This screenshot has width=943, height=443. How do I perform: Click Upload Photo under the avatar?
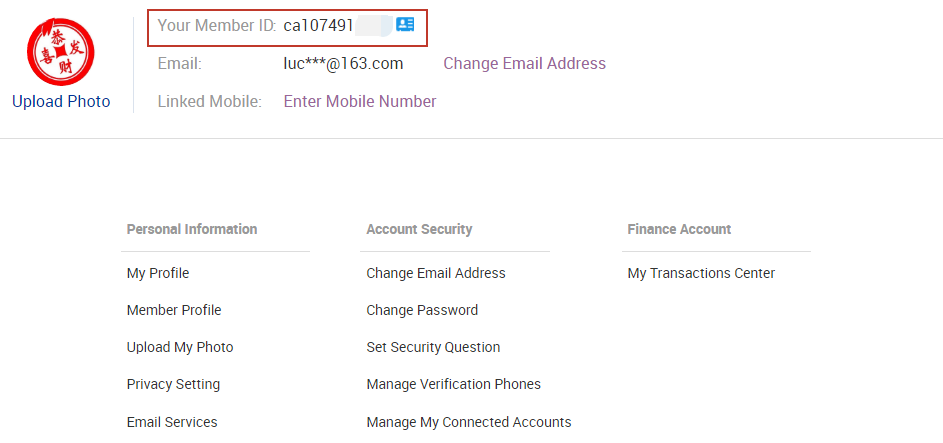[61, 101]
